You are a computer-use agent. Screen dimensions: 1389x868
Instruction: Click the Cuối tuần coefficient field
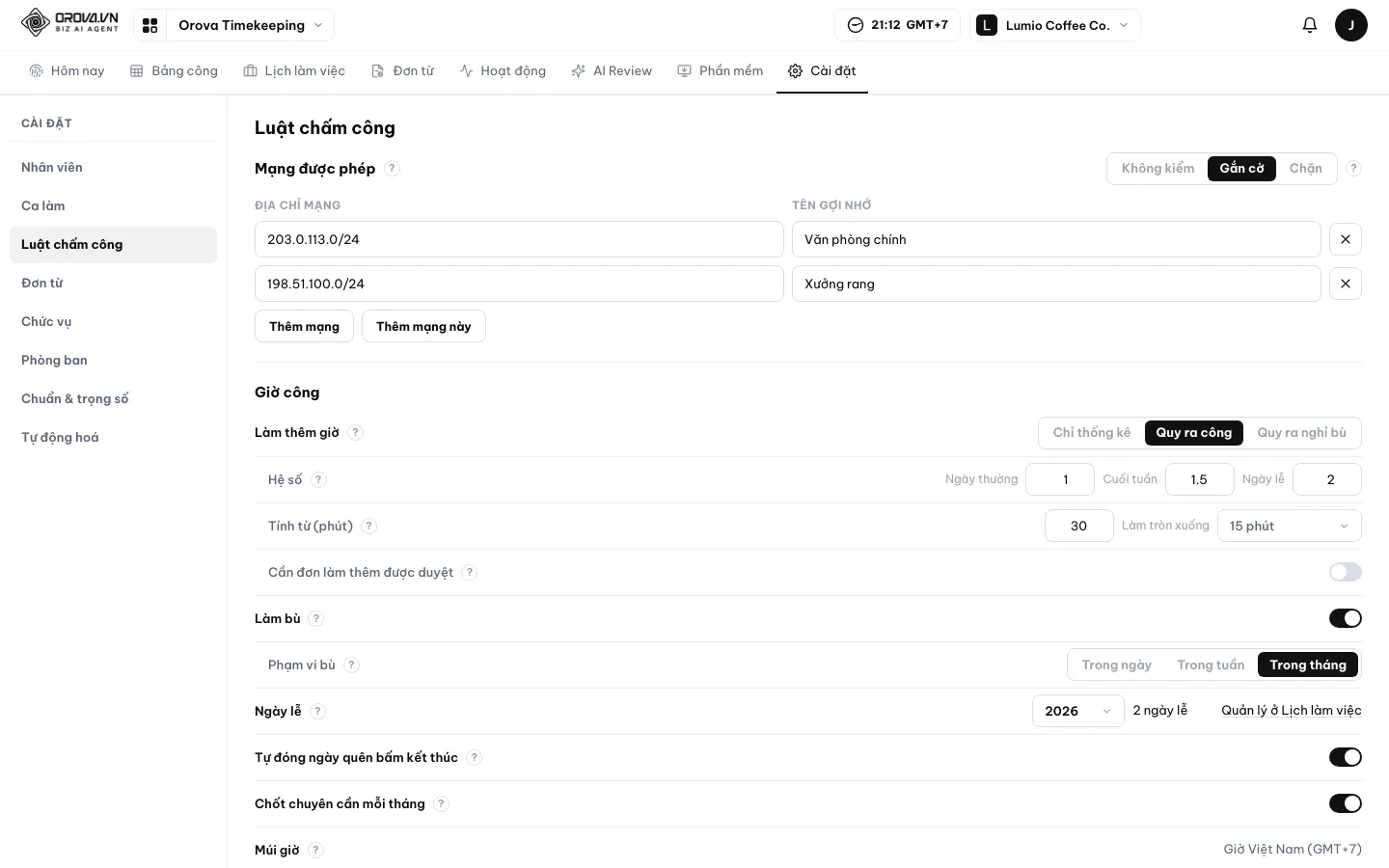click(1199, 479)
